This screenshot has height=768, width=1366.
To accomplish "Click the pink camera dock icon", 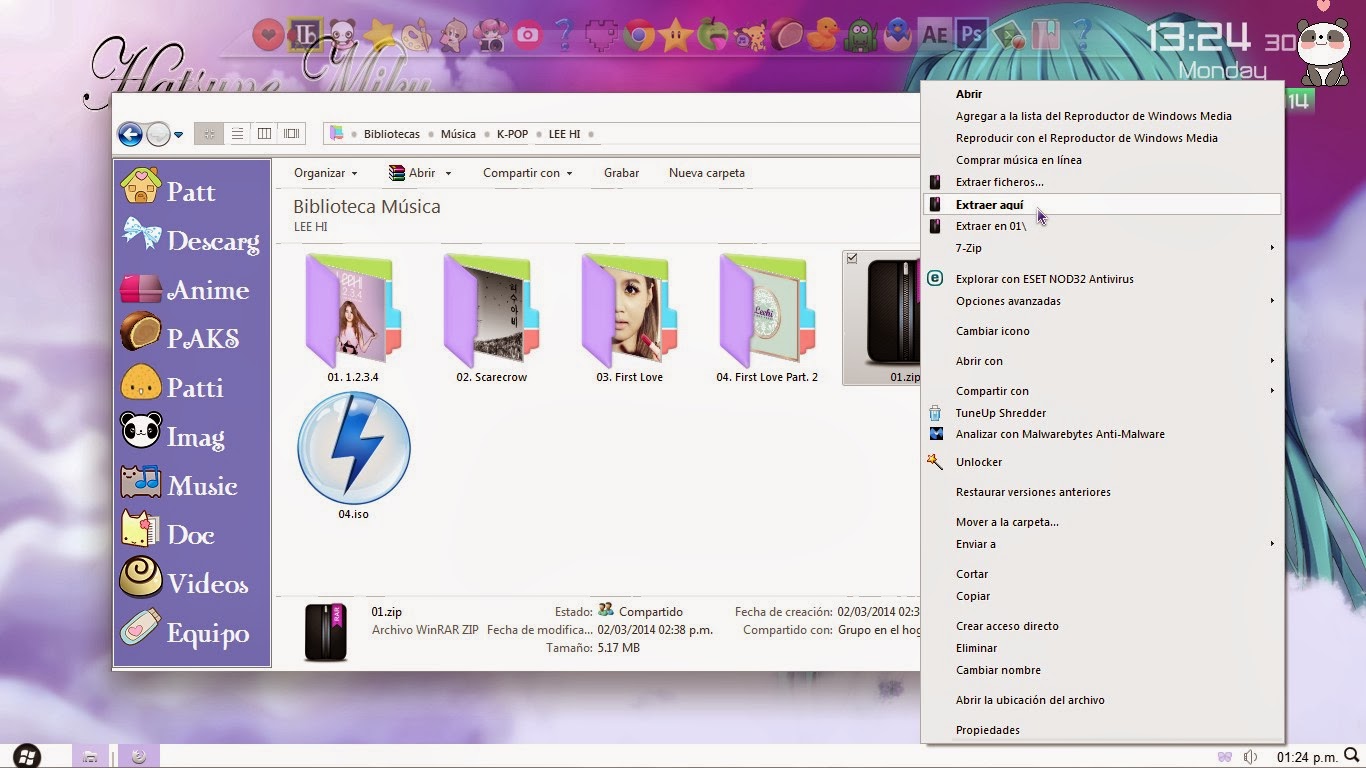I will pos(527,36).
